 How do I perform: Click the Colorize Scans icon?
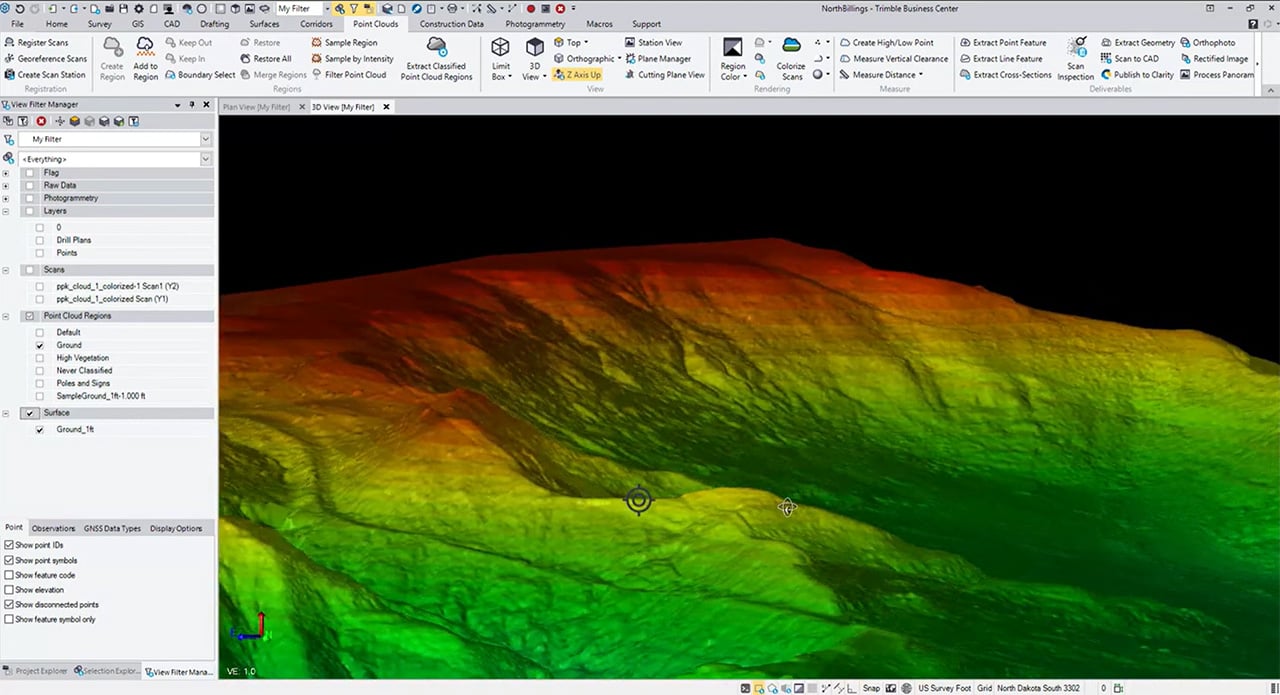792,46
